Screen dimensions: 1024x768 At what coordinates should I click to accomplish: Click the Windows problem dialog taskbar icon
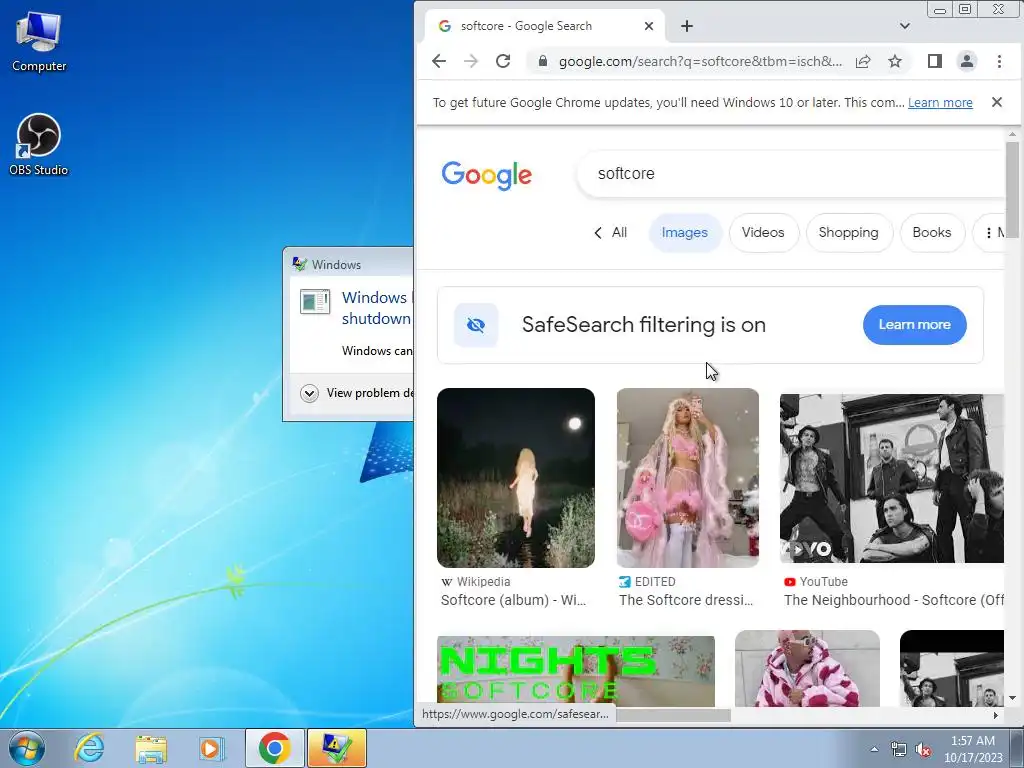pyautogui.click(x=337, y=748)
